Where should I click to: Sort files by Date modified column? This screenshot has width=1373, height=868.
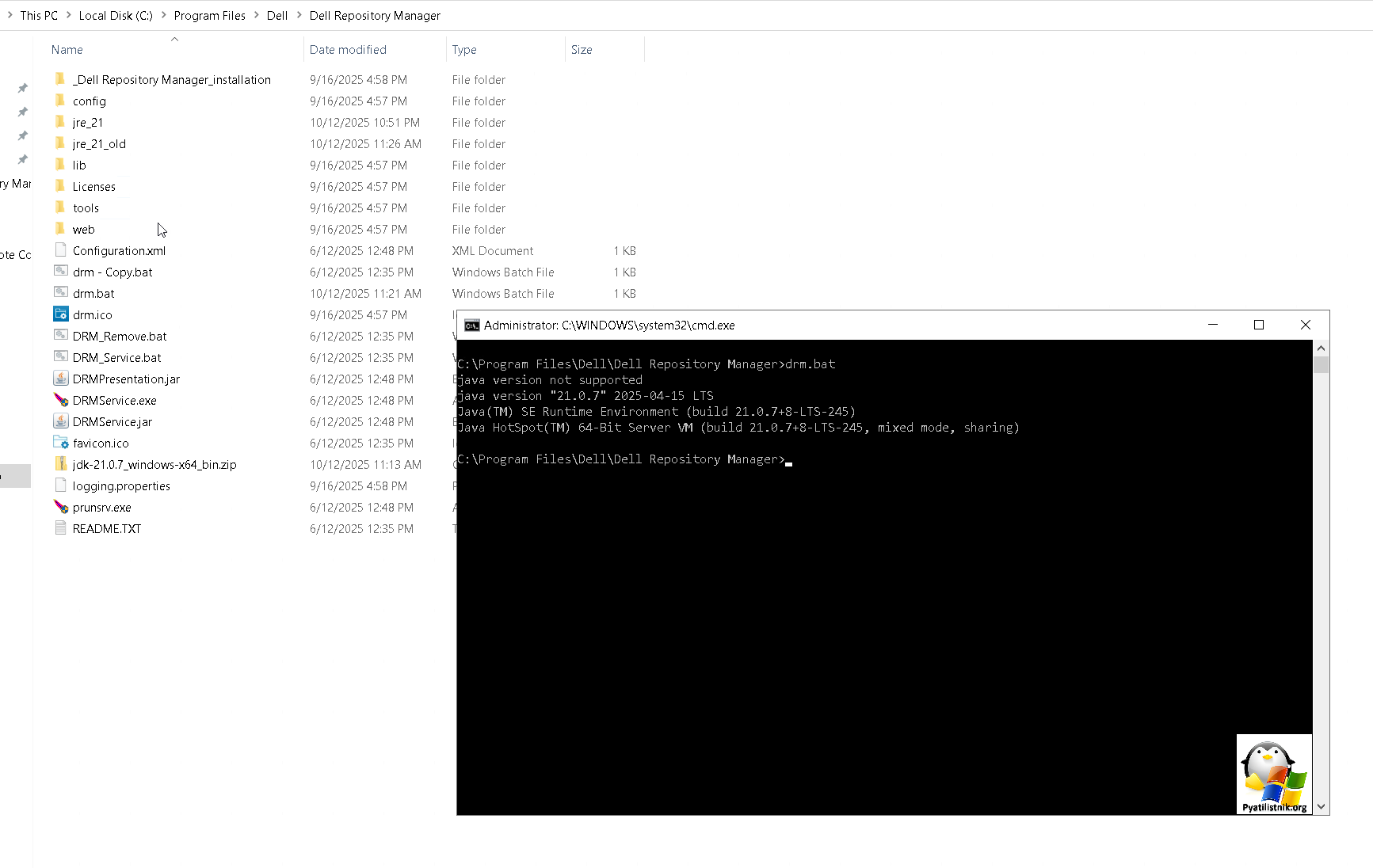348,49
